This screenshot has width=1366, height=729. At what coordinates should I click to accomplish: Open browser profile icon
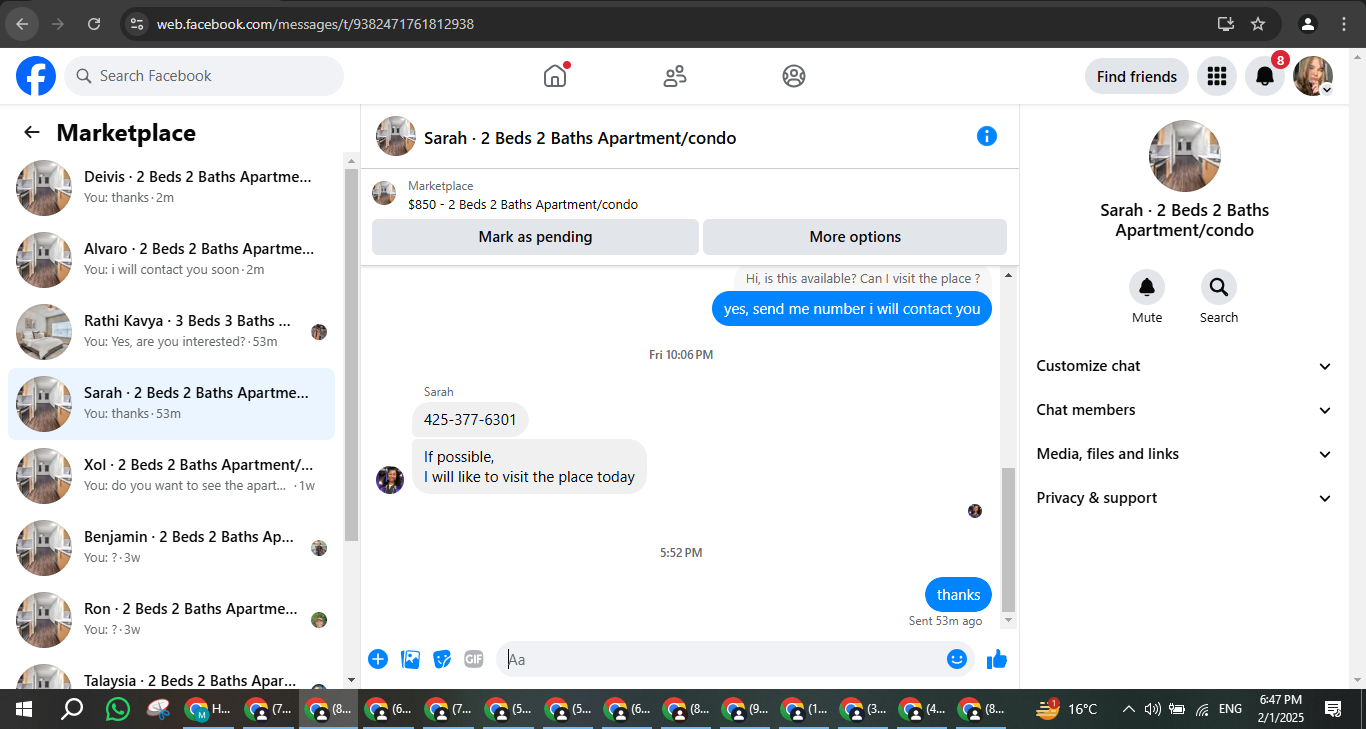pos(1308,24)
